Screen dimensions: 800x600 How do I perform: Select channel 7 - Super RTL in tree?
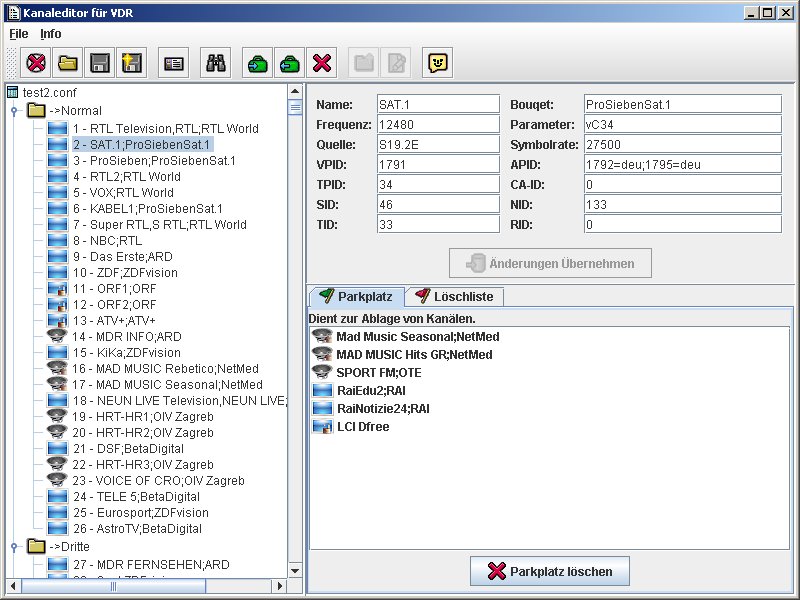[x=159, y=225]
